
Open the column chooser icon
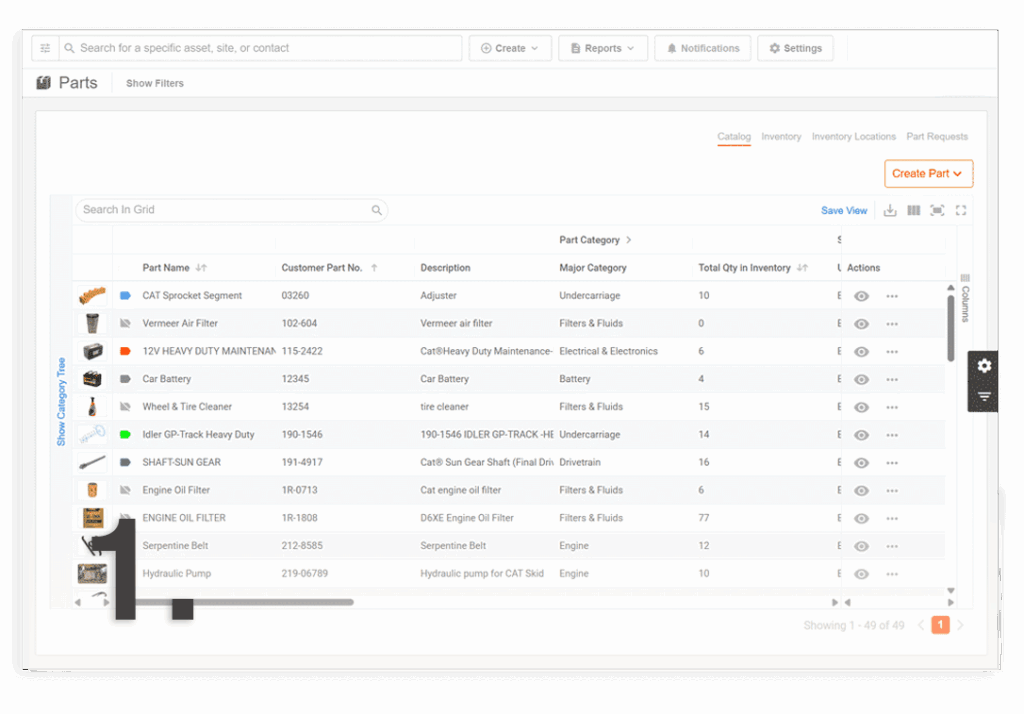913,210
